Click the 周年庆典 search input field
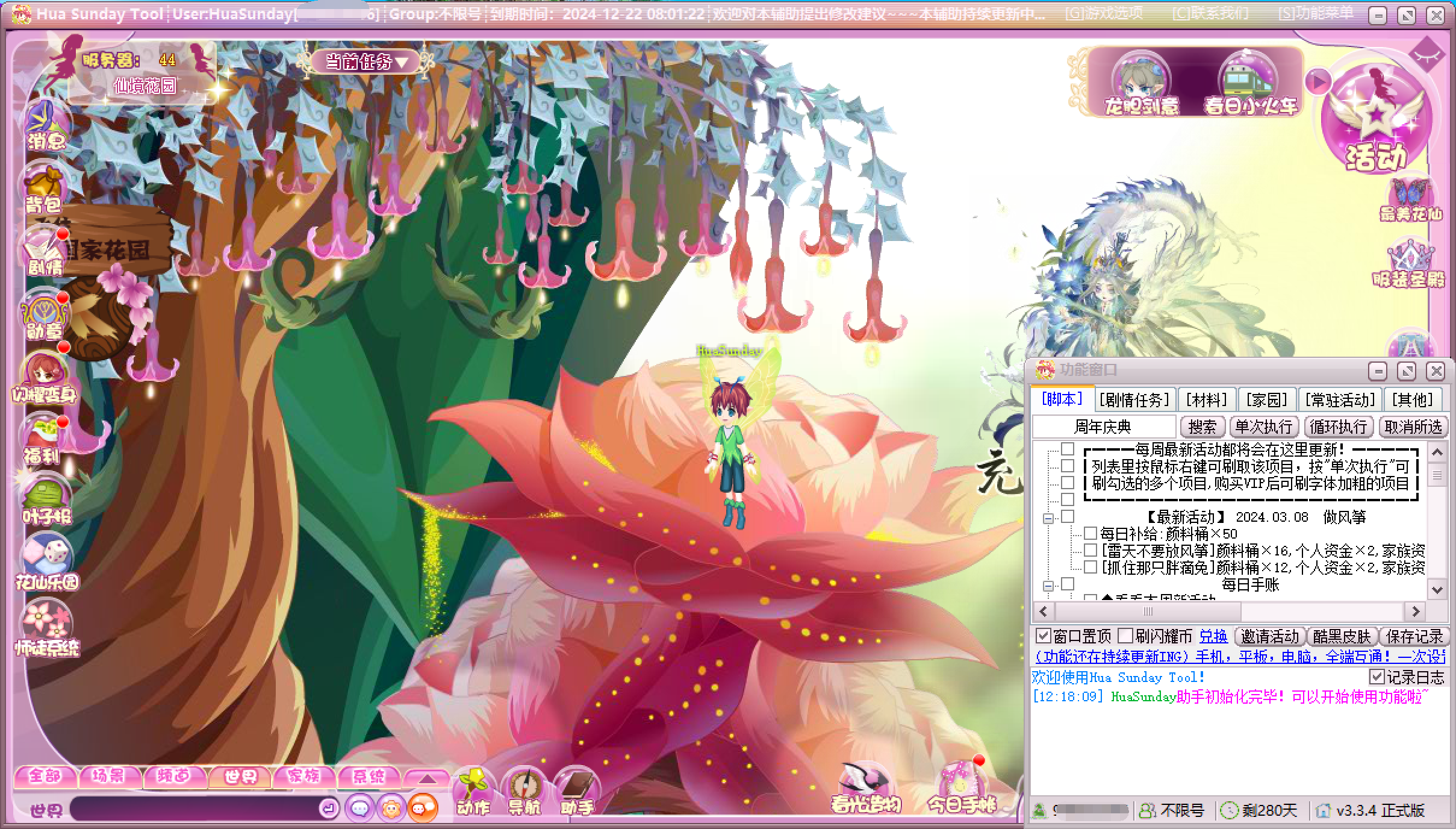This screenshot has height=829, width=1456. [x=1104, y=427]
